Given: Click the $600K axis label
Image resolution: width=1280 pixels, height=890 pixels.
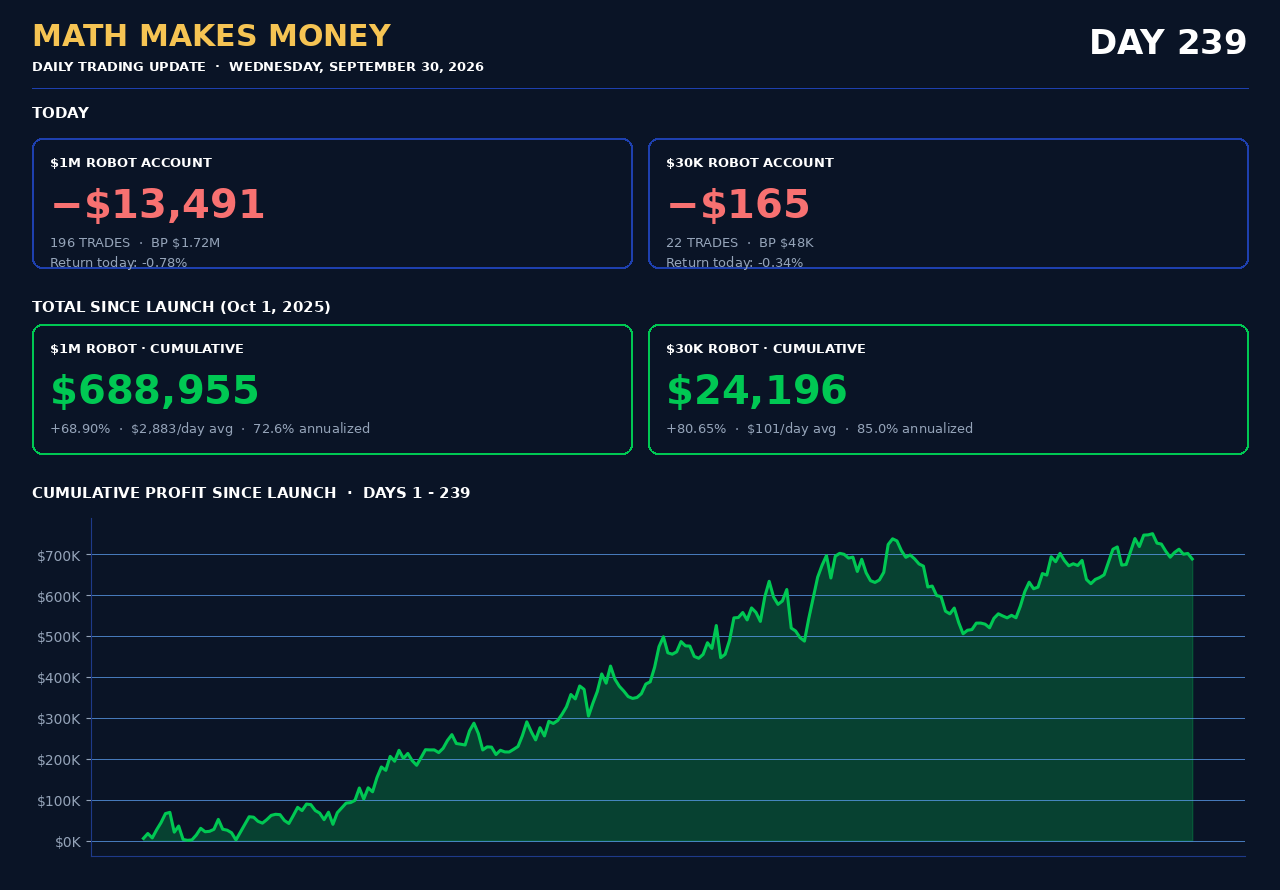Looking at the screenshot, I should click(59, 596).
